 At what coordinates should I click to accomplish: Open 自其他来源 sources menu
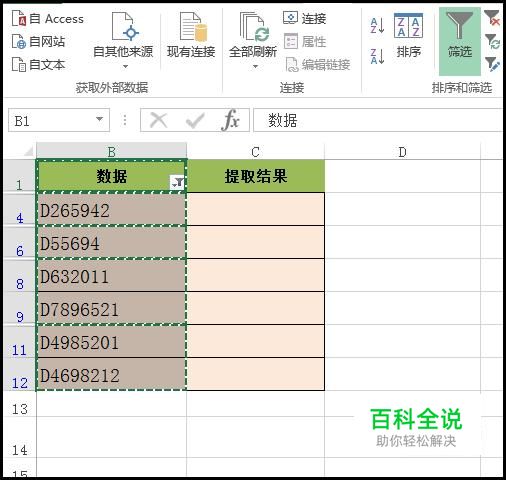[123, 40]
